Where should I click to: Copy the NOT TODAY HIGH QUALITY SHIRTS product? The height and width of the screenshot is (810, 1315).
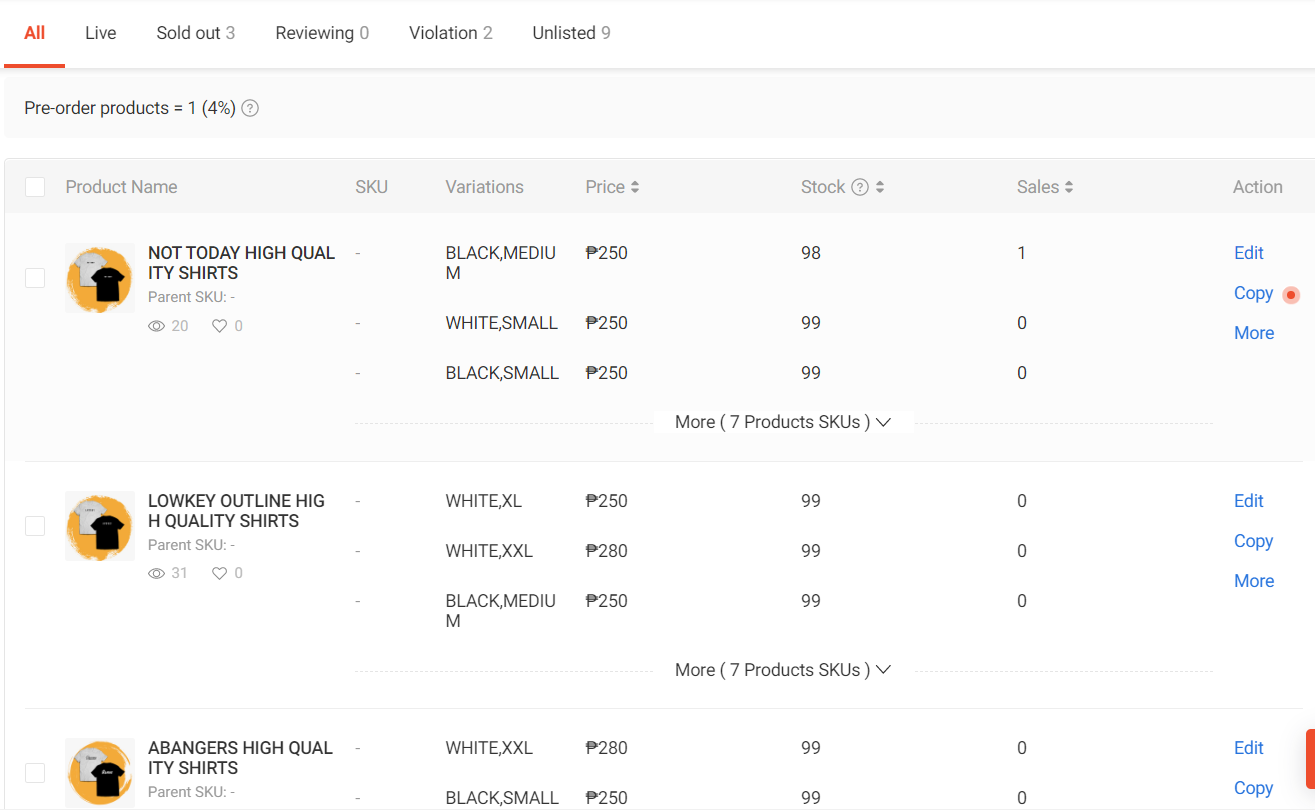[1253, 293]
